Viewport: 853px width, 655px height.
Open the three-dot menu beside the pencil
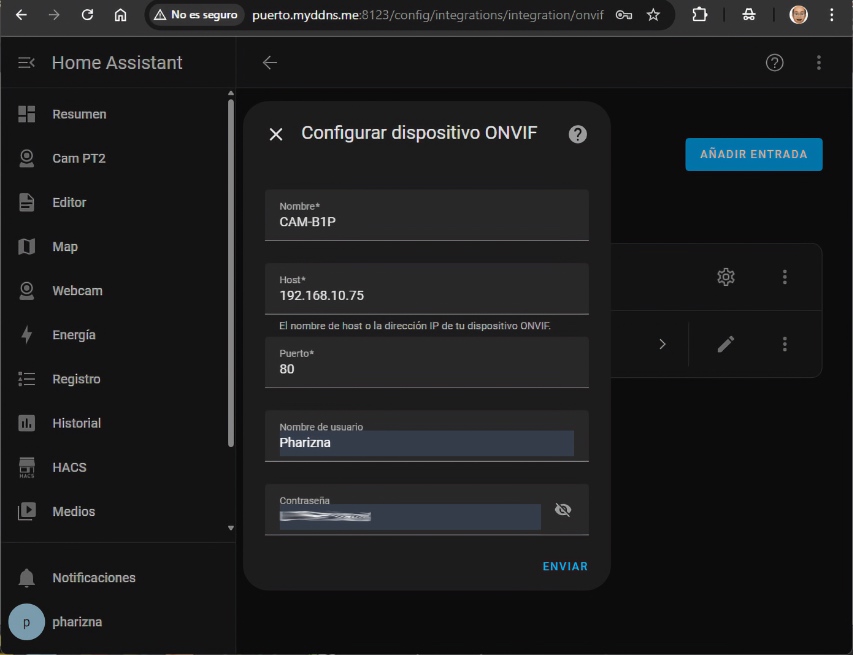point(784,344)
